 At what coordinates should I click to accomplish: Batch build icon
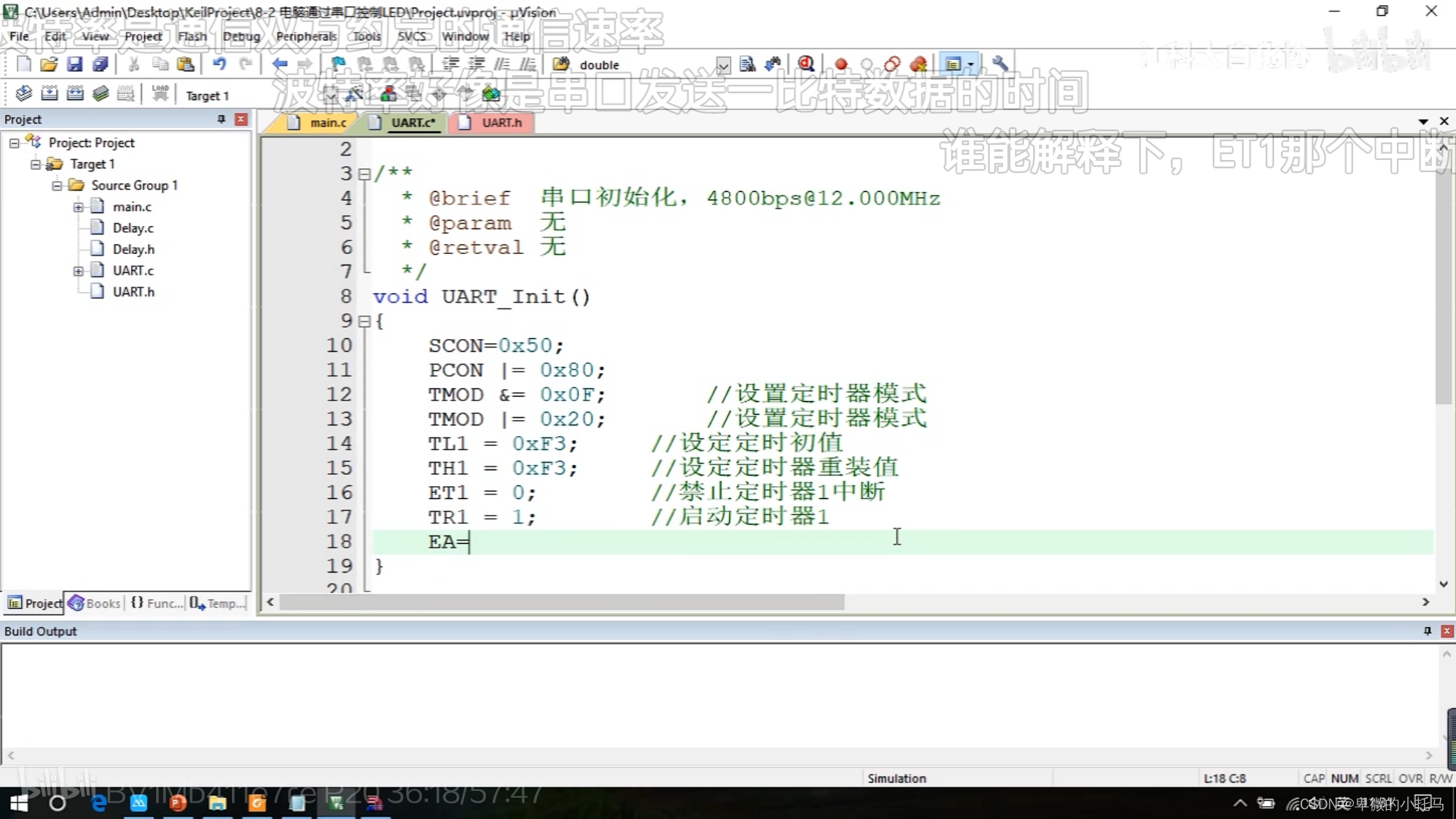(x=101, y=93)
